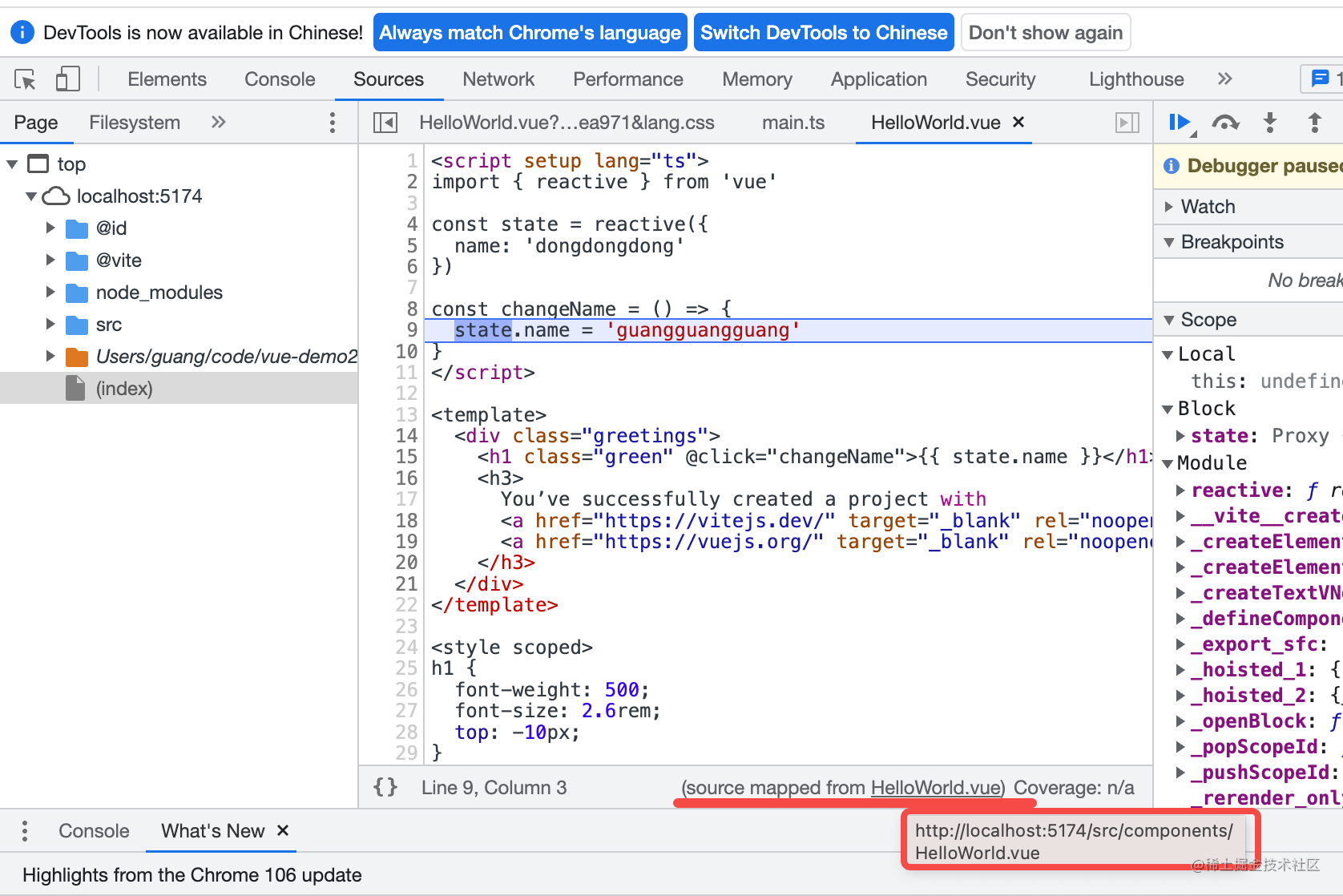Click the inspect element picker icon
This screenshot has height=896, width=1343.
click(x=25, y=79)
